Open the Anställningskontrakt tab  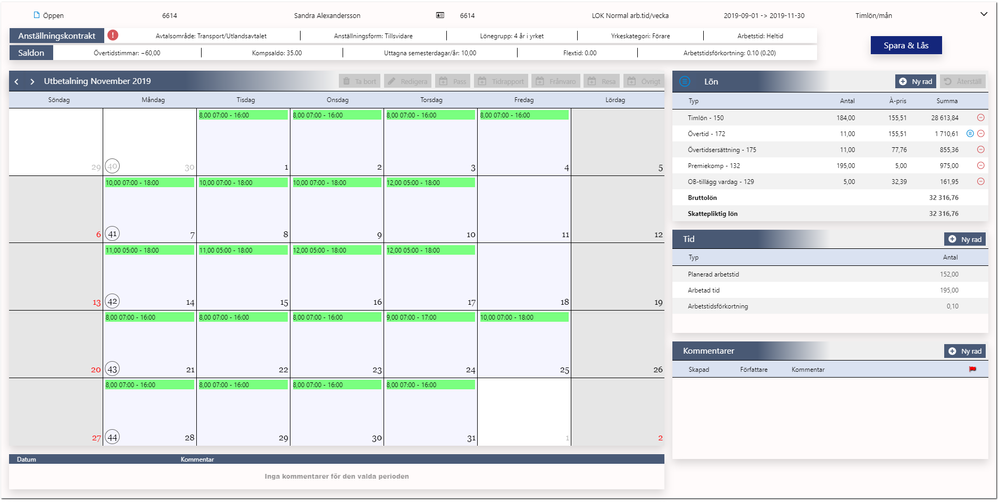(57, 36)
